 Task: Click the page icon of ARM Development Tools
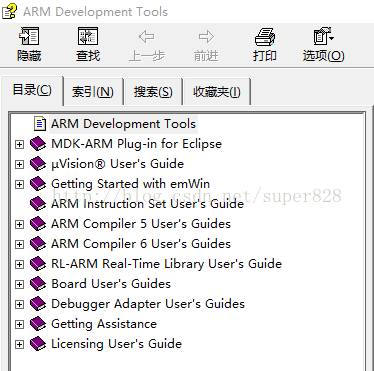pyautogui.click(x=40, y=124)
